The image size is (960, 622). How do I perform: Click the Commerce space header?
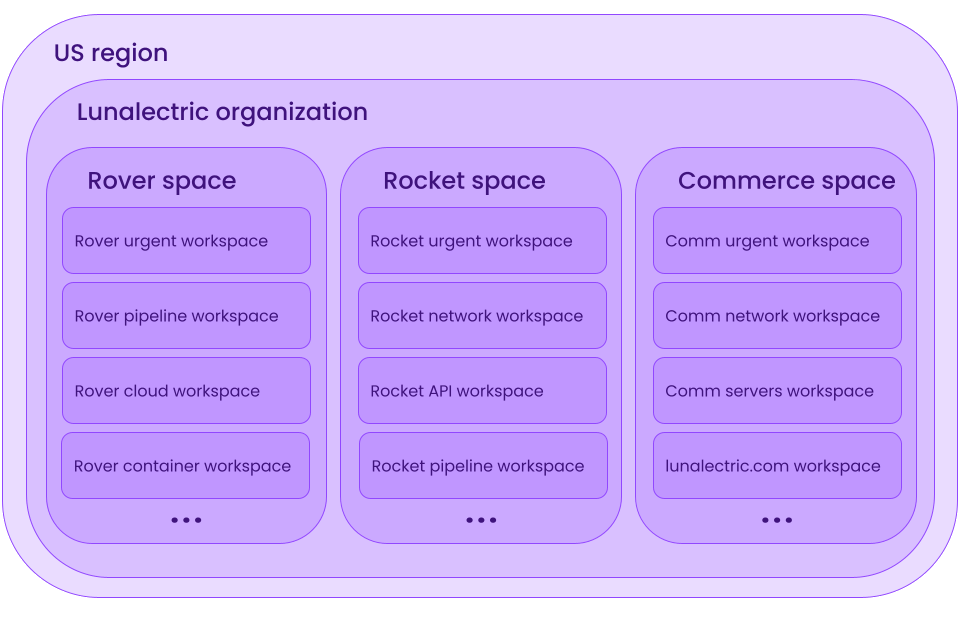pos(787,181)
